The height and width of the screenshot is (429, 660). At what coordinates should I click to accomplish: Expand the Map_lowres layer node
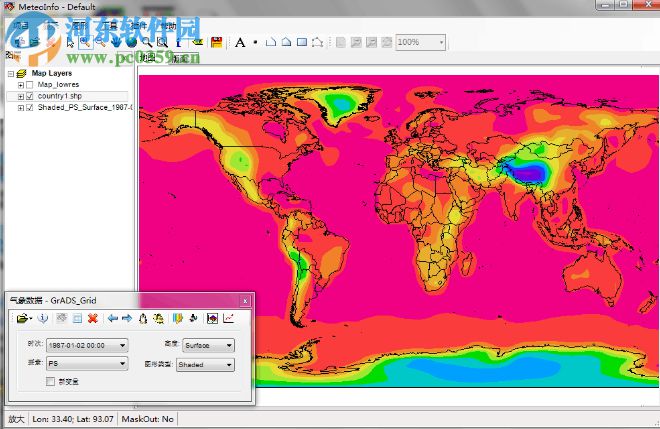(x=21, y=85)
